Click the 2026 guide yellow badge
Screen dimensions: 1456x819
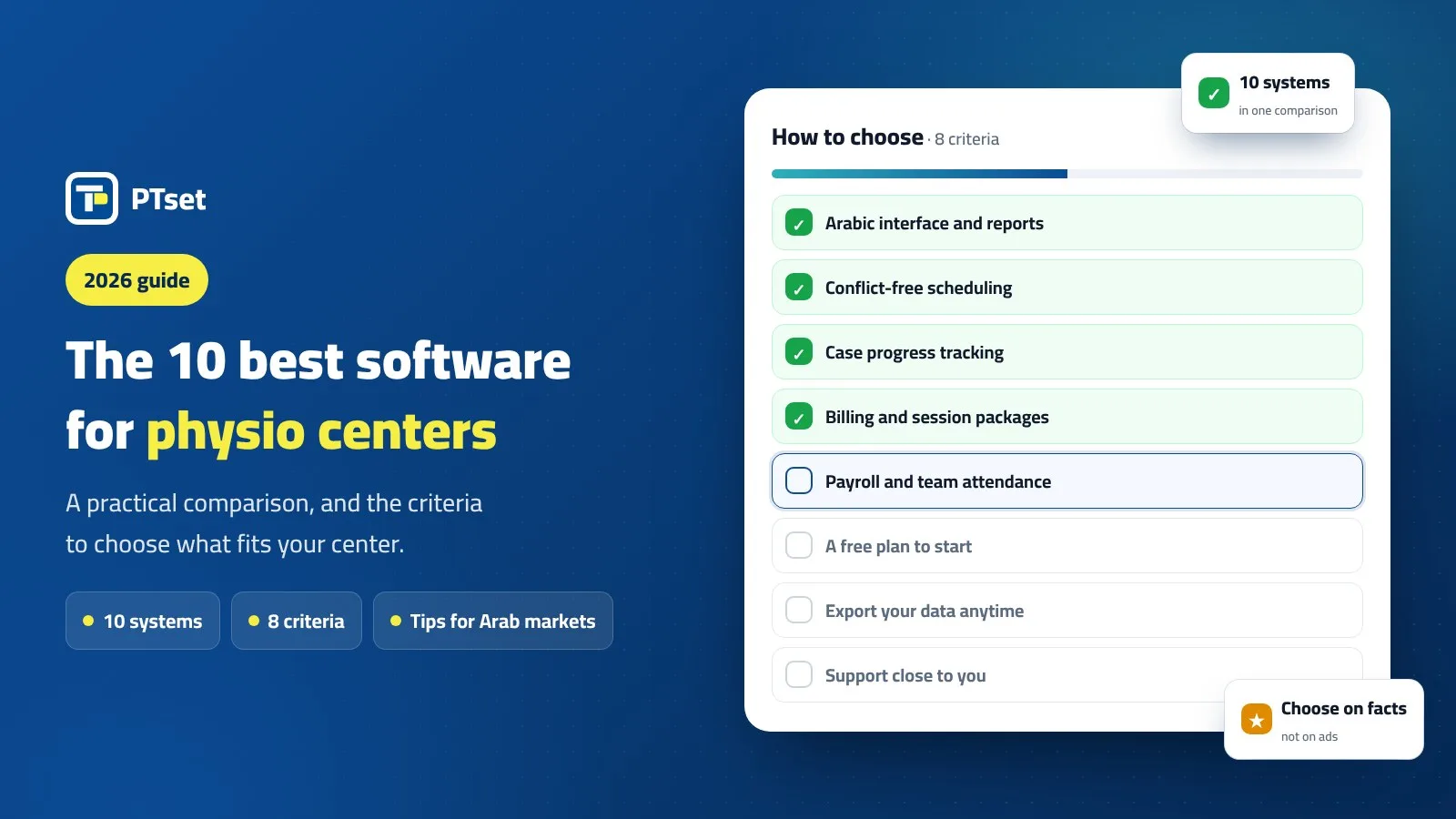[x=136, y=280]
